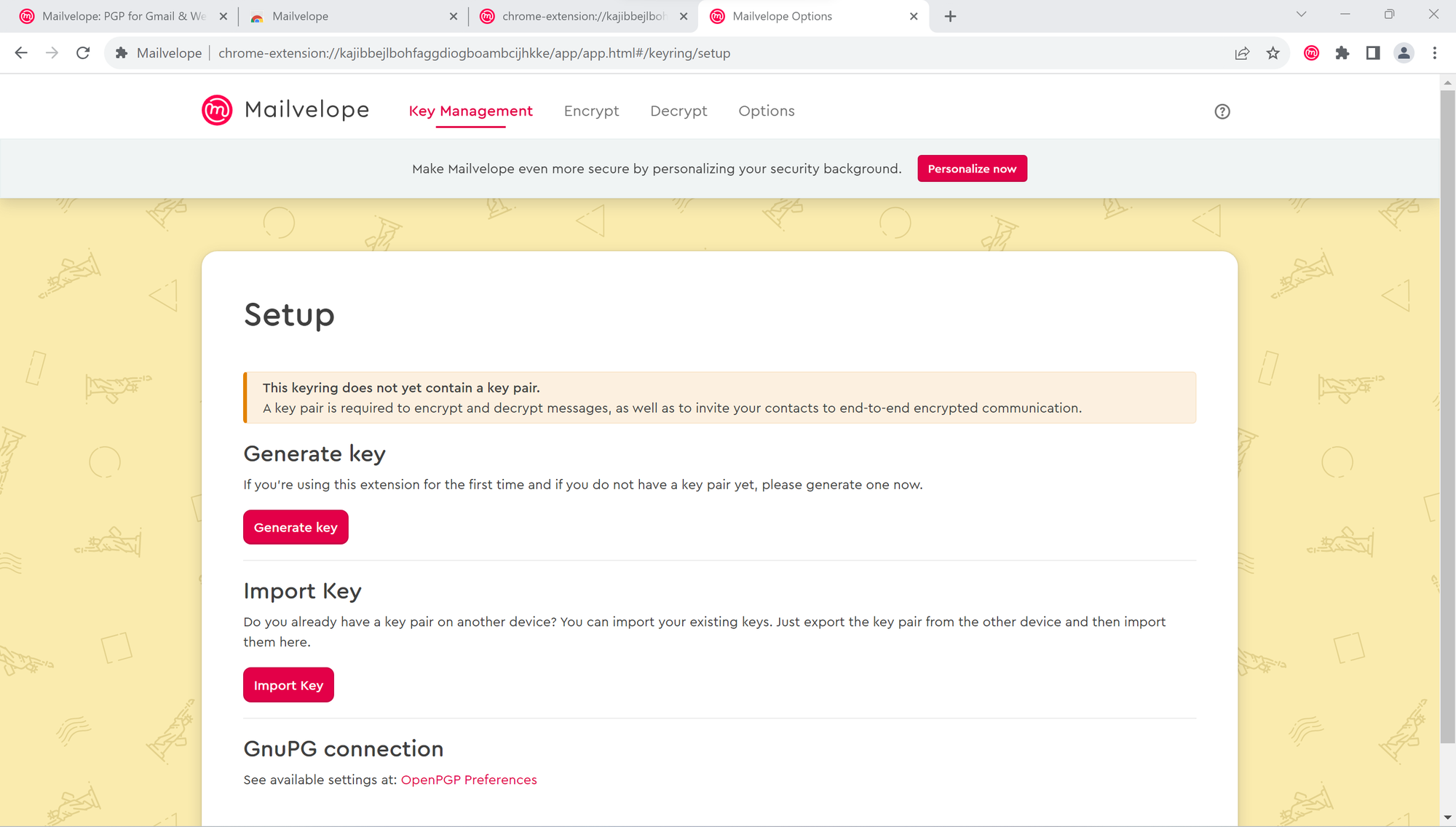Click the scrollbar up arrow
1456x827 pixels.
pyautogui.click(x=1448, y=82)
